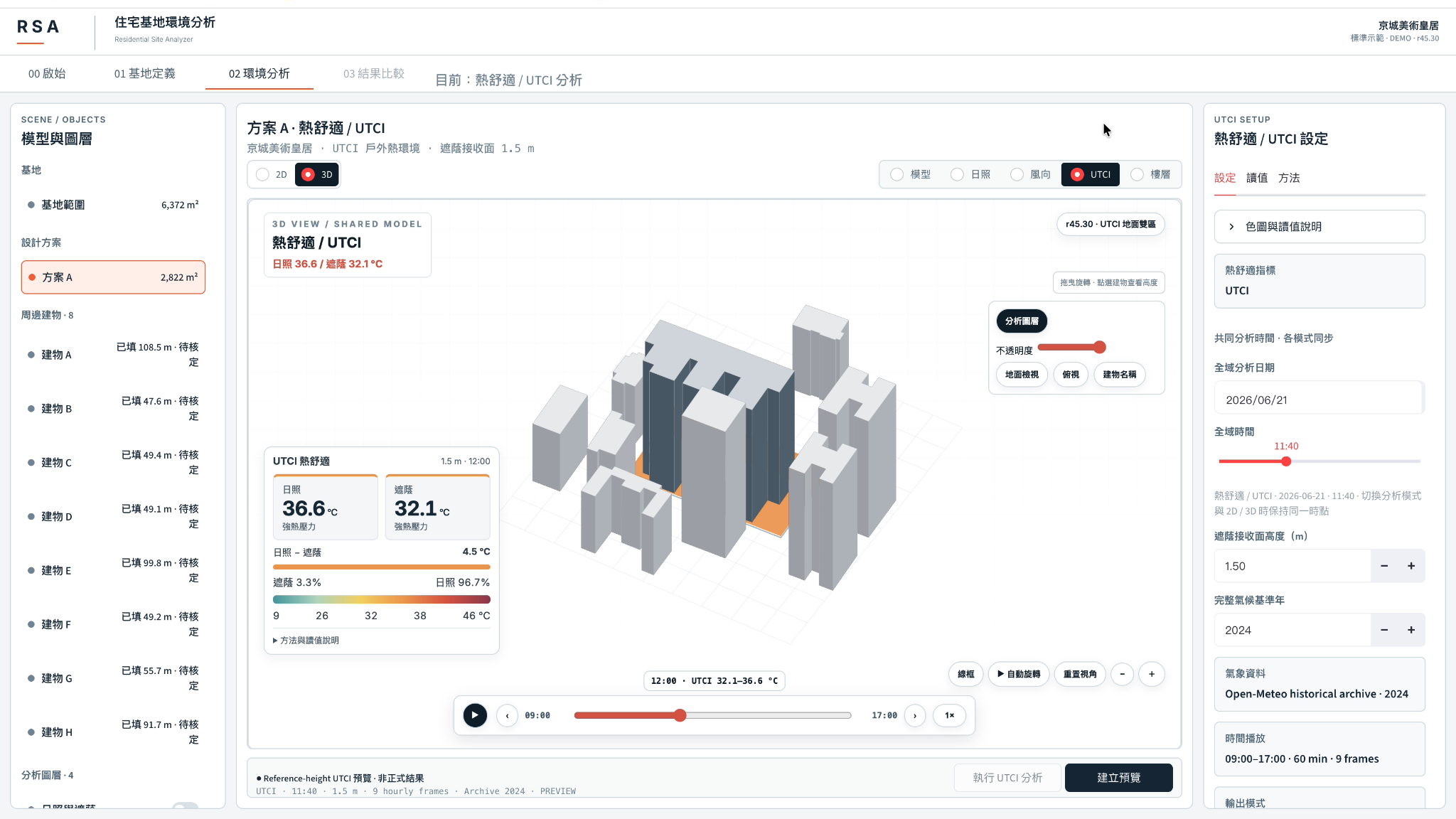Image resolution: width=1456 pixels, height=819 pixels.
Task: Click the UTCI color gradient scale
Action: (382, 599)
